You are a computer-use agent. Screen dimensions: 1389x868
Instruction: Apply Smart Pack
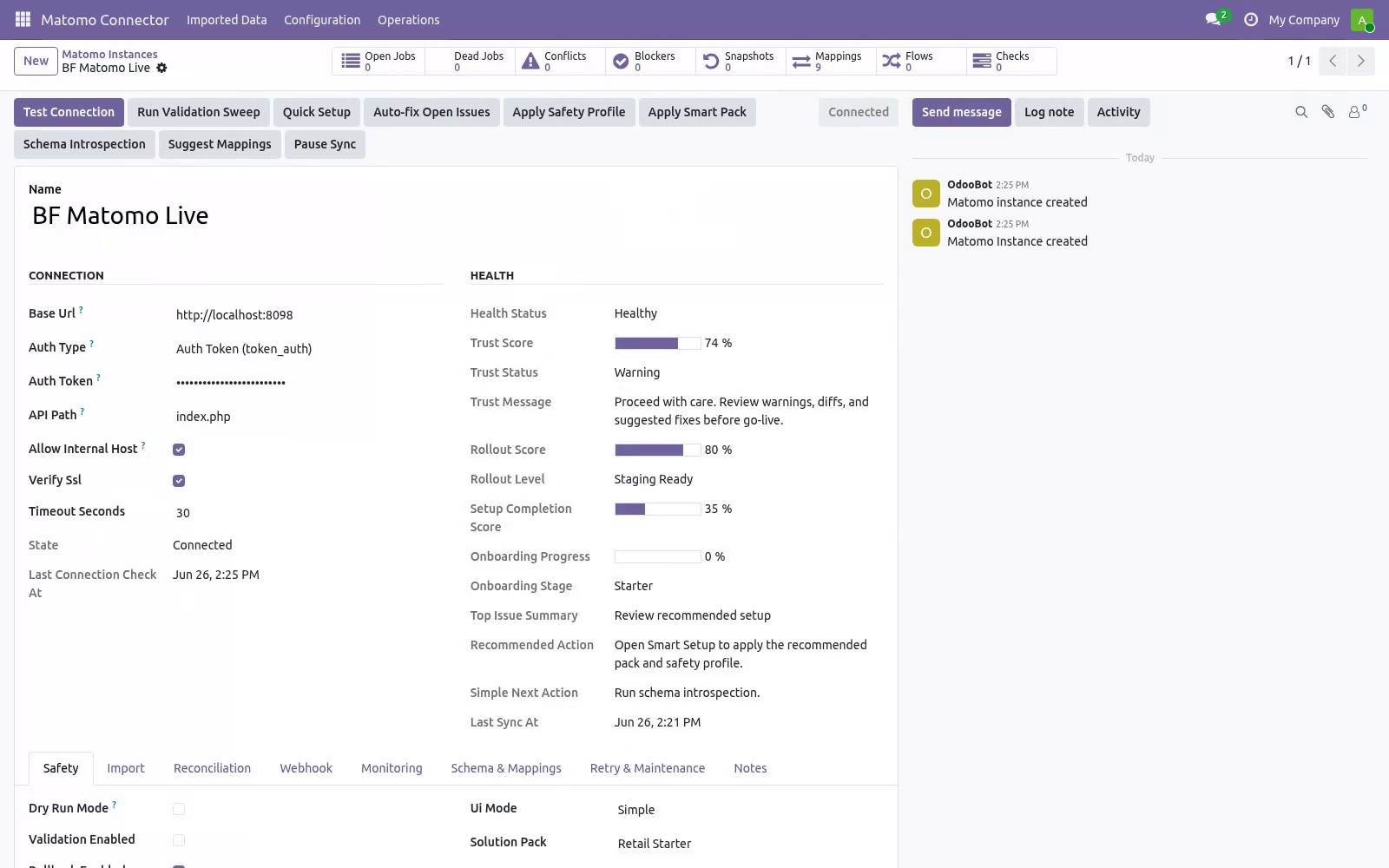pyautogui.click(x=697, y=112)
